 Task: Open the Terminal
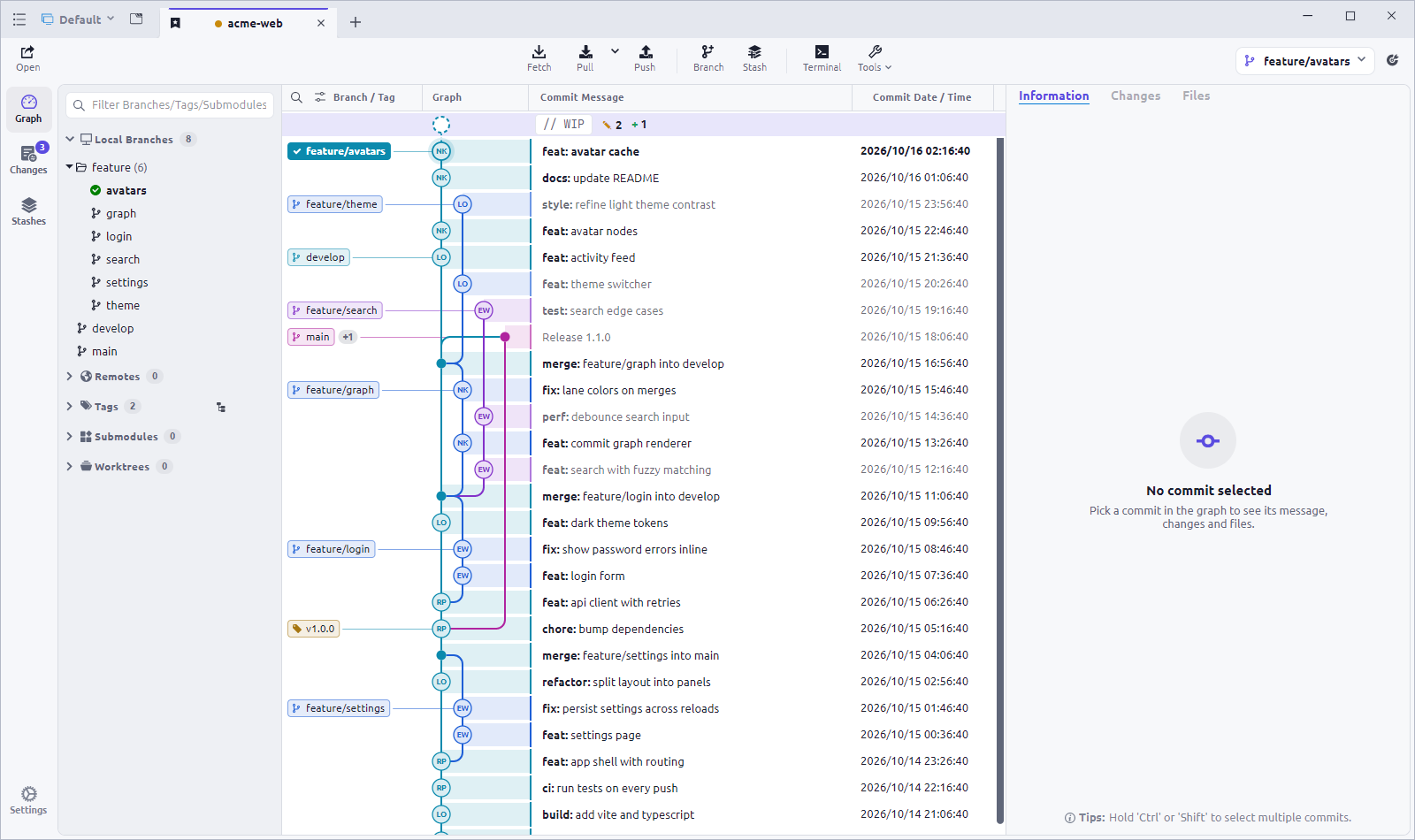[822, 58]
